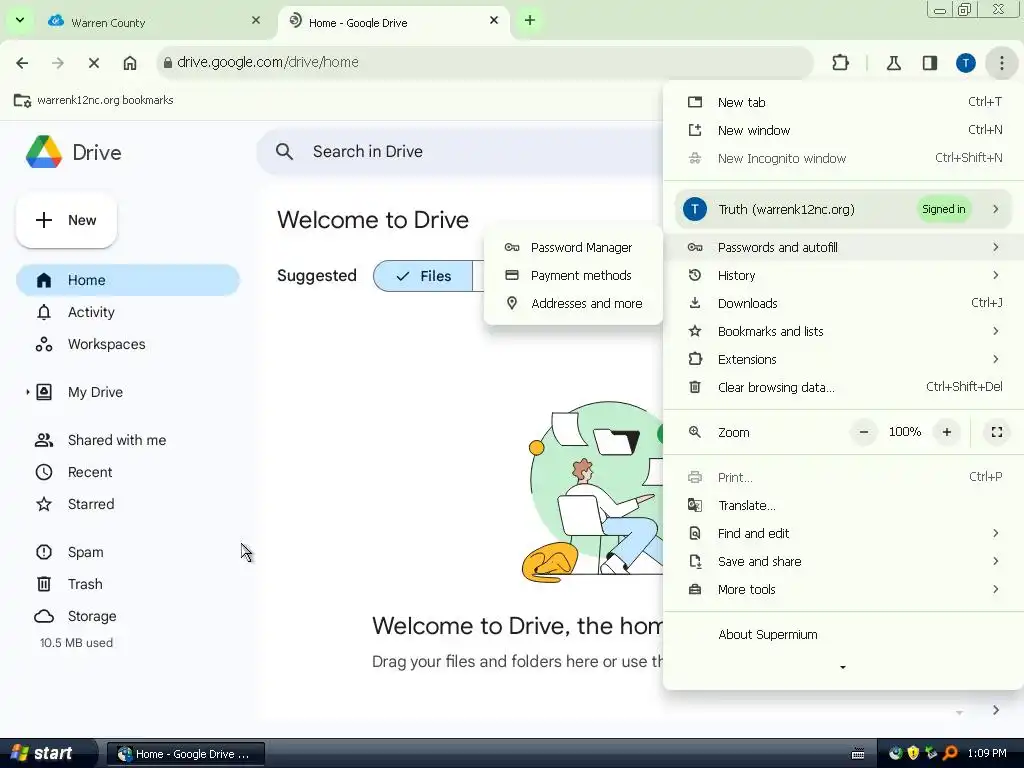The width and height of the screenshot is (1024, 768).
Task: Expand Save and share submenu
Action: [x=844, y=562]
